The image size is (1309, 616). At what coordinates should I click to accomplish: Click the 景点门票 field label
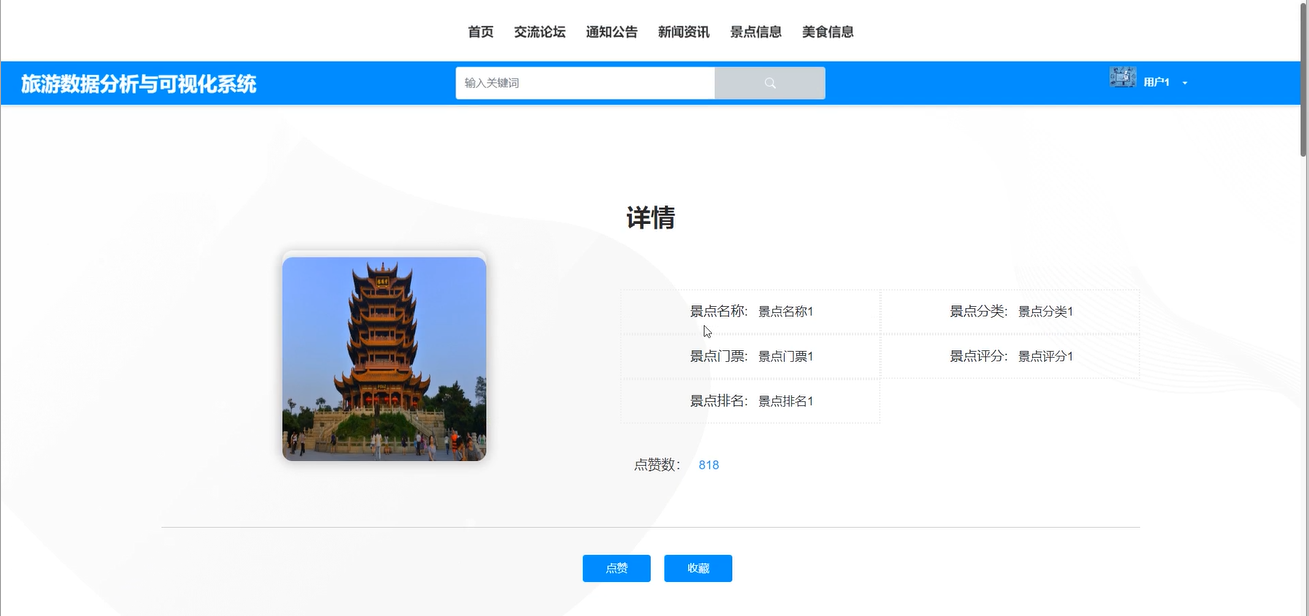[x=719, y=357]
